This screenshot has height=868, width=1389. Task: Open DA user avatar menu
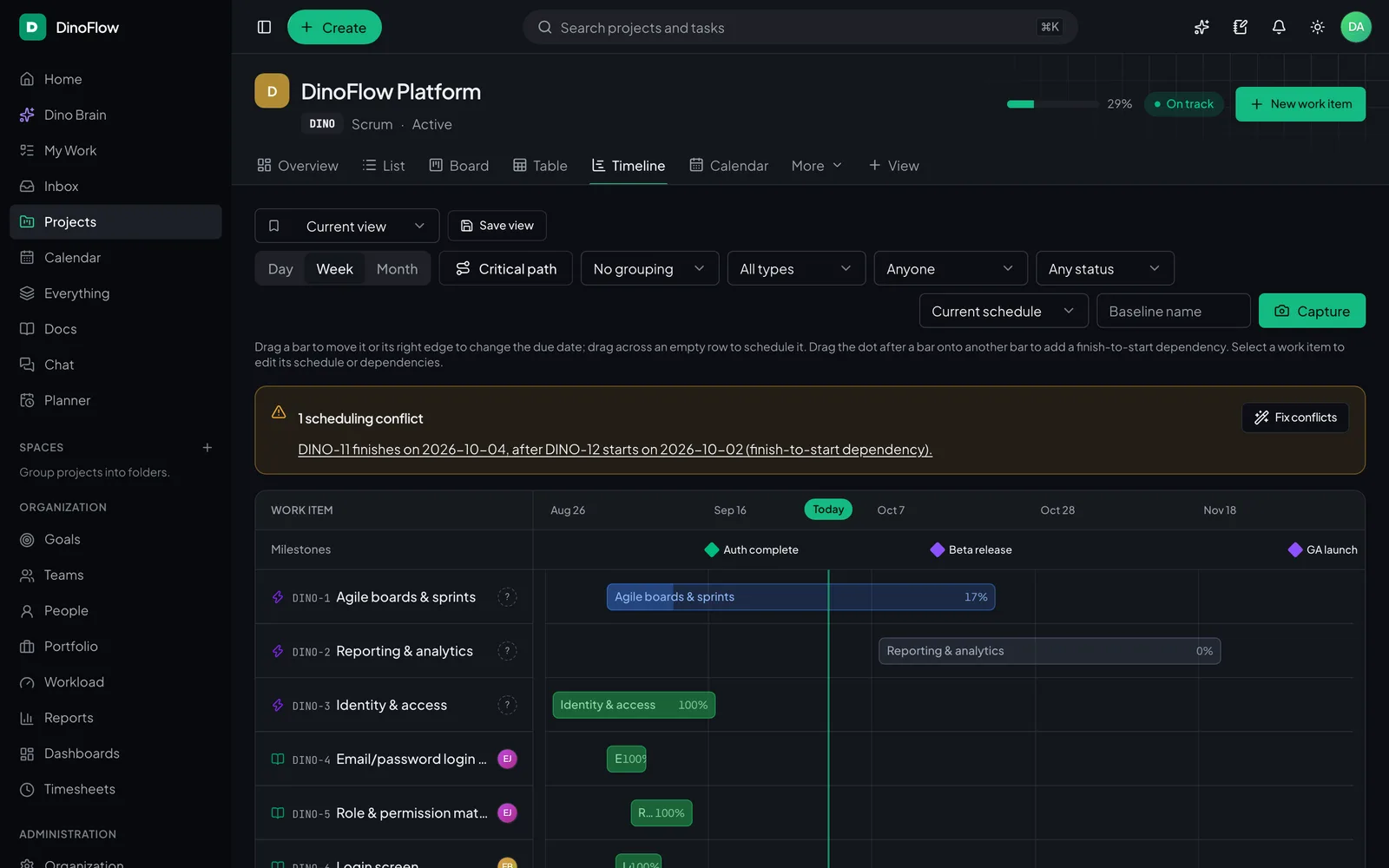tap(1356, 27)
